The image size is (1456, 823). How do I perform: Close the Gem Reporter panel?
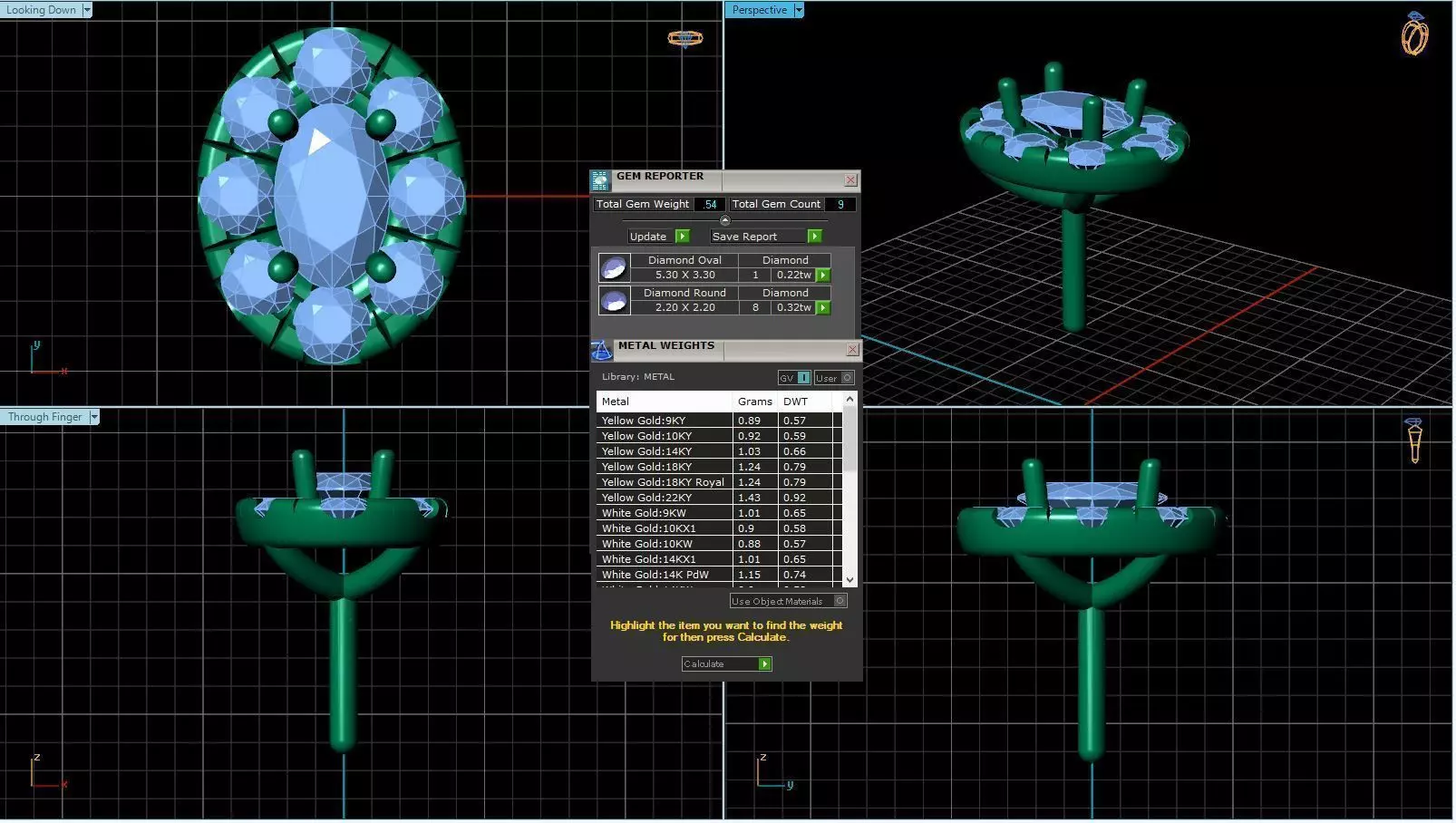pos(850,180)
